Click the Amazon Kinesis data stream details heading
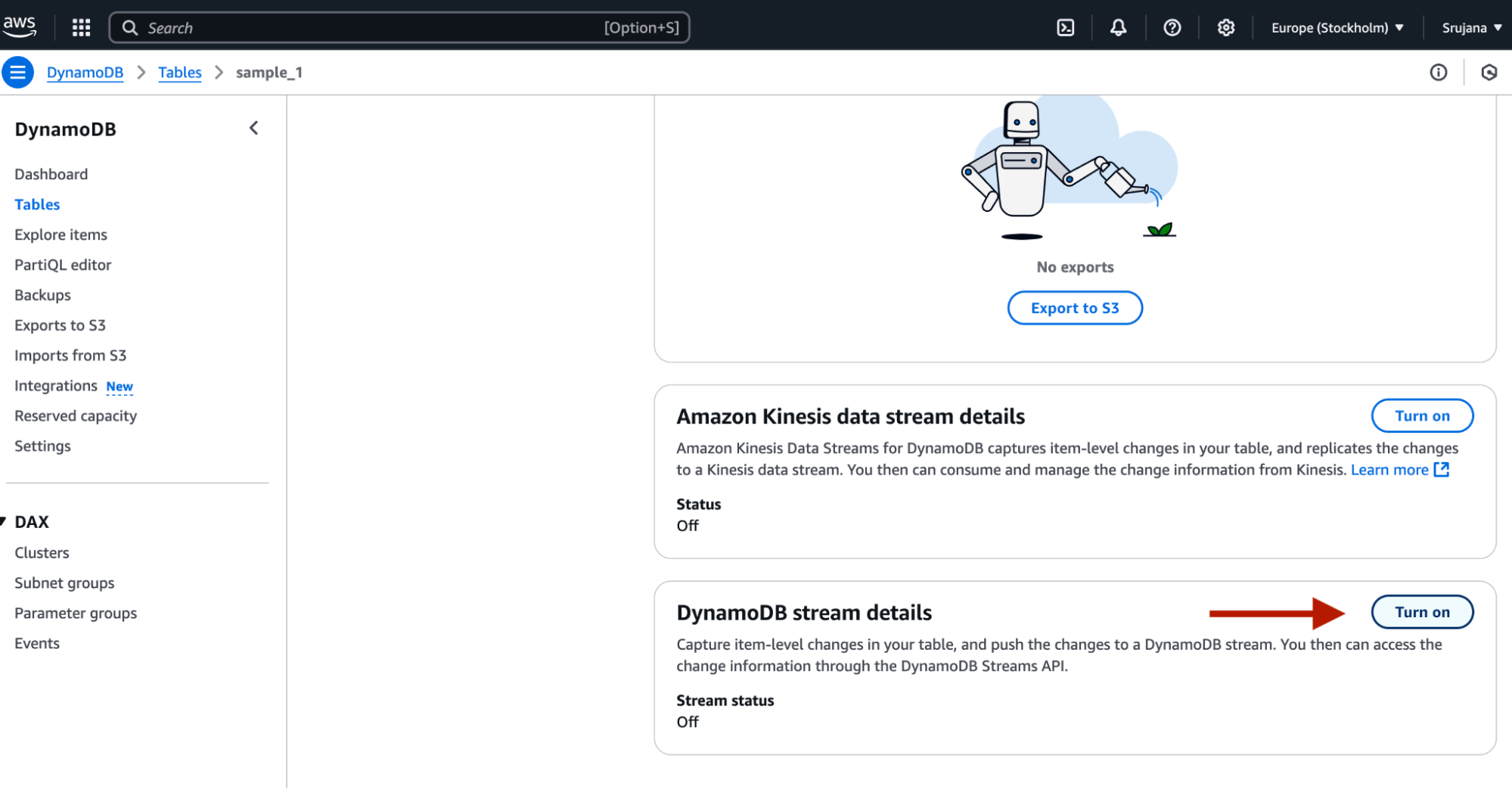1512x789 pixels. coord(851,416)
